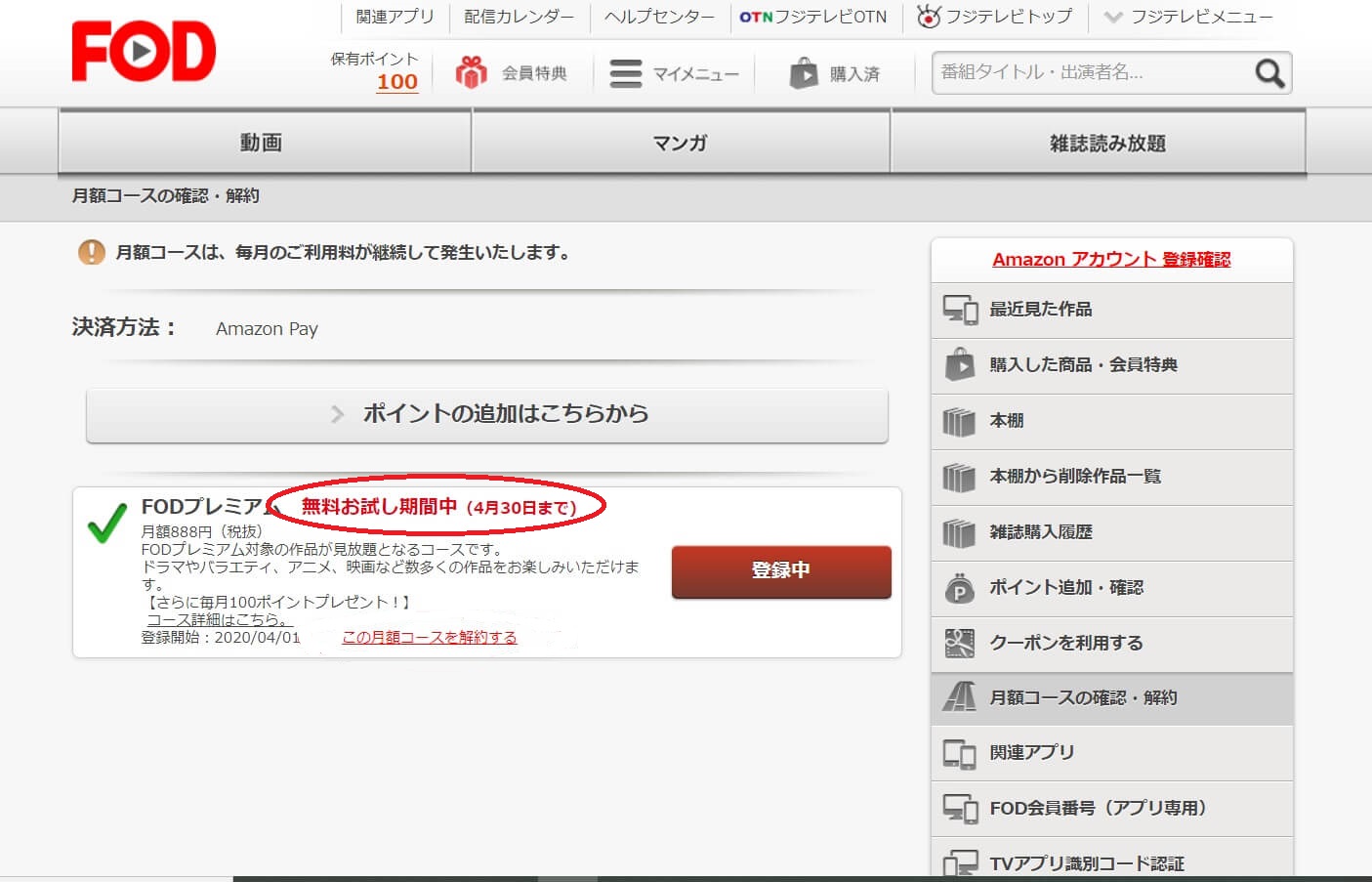Open the hamburger My Menu icon
Viewport: 1372px width, 882px height.
click(x=625, y=73)
